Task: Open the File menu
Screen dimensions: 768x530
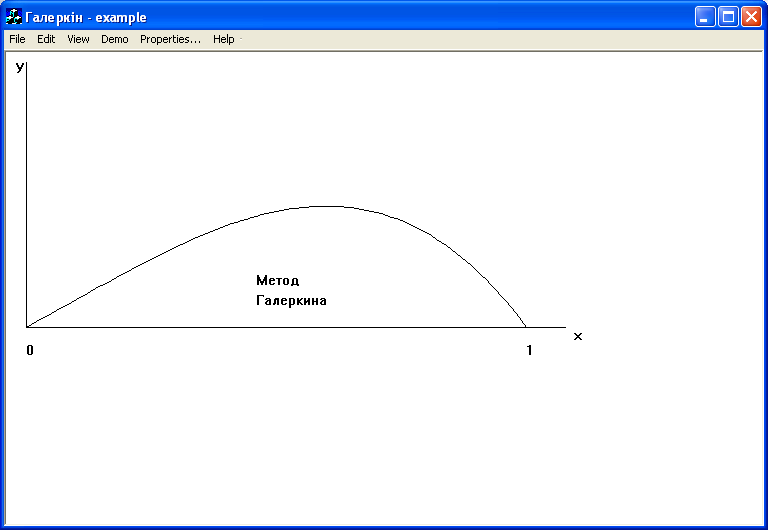Action: [x=17, y=39]
